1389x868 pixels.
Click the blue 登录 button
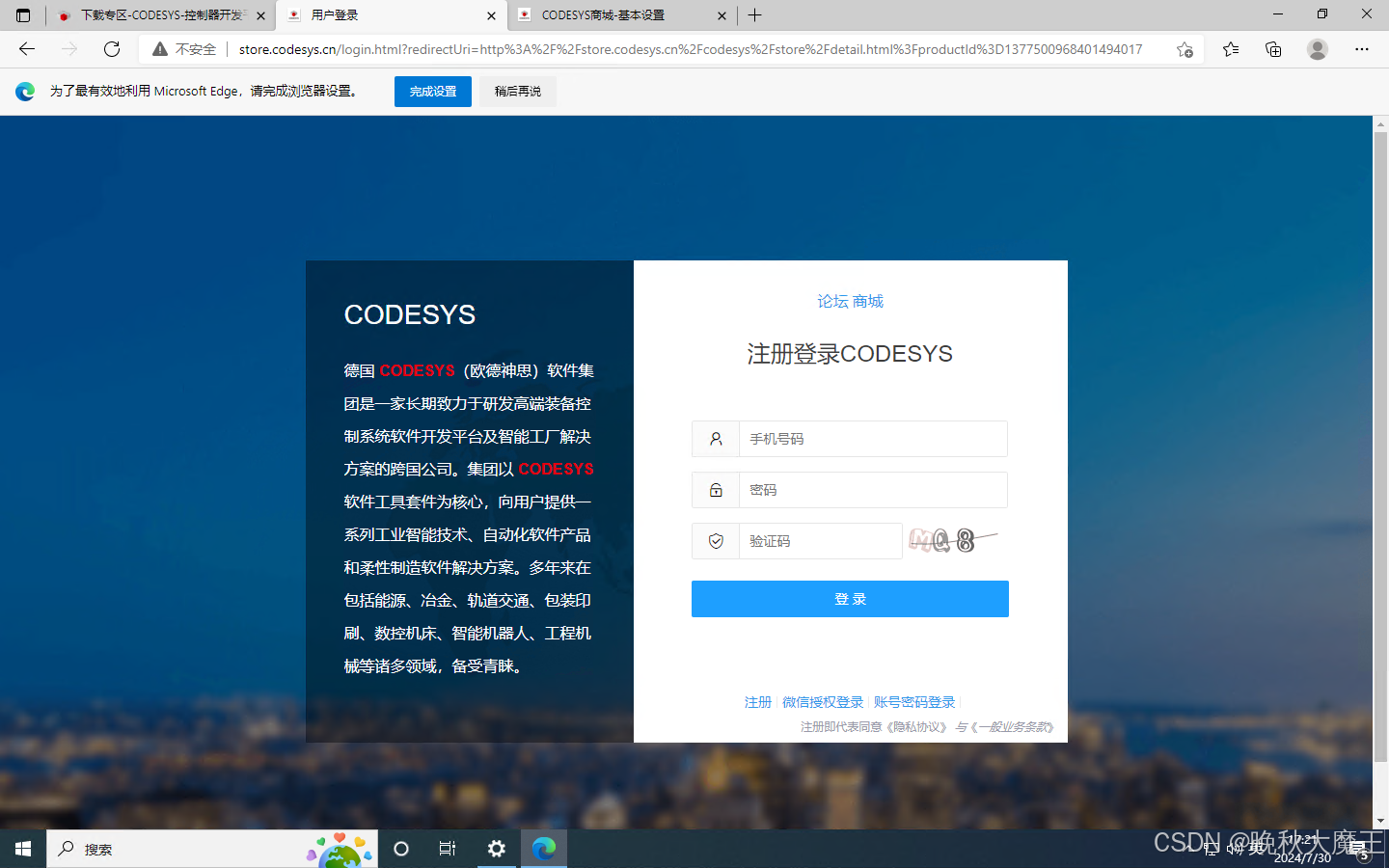coord(850,599)
